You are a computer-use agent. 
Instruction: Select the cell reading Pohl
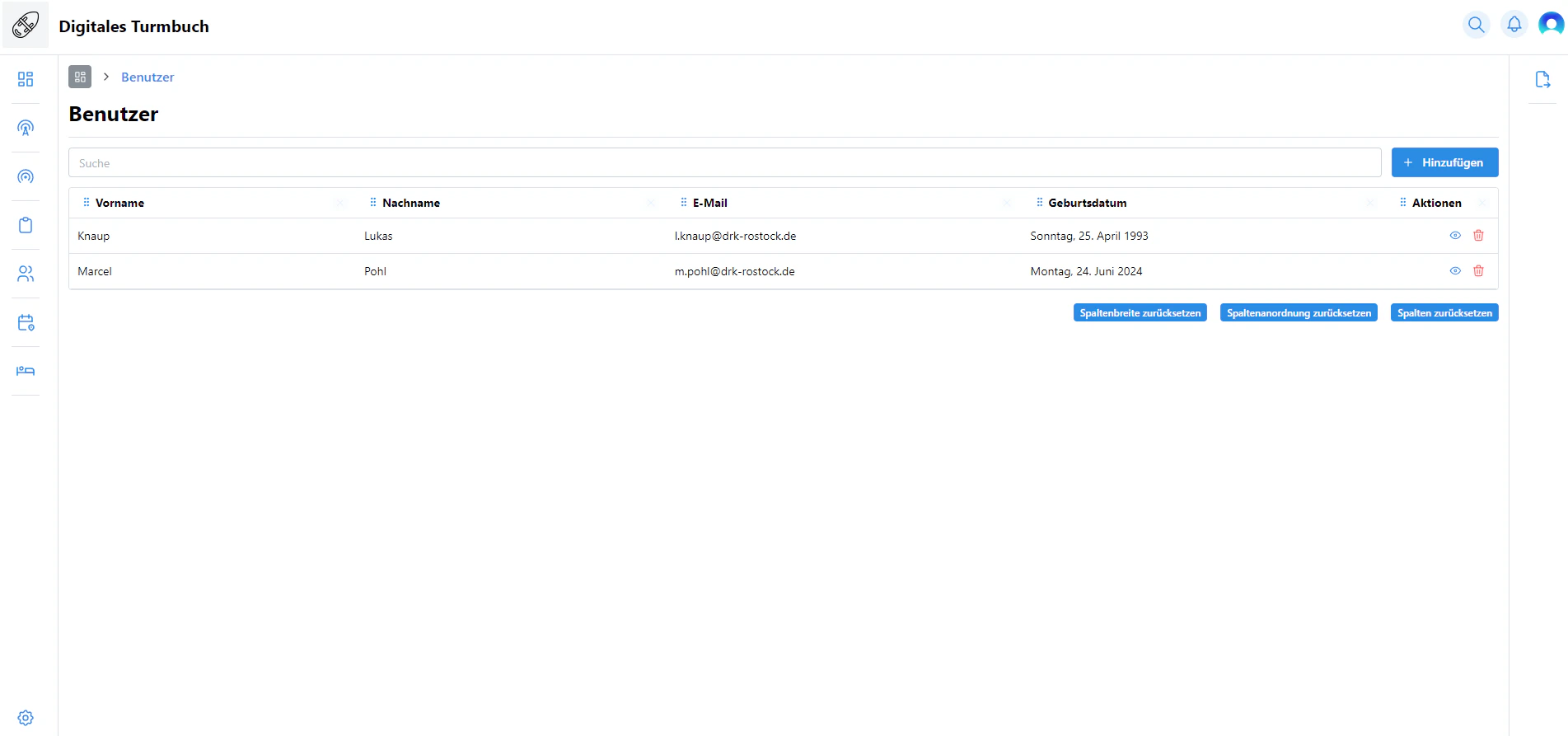tap(375, 271)
